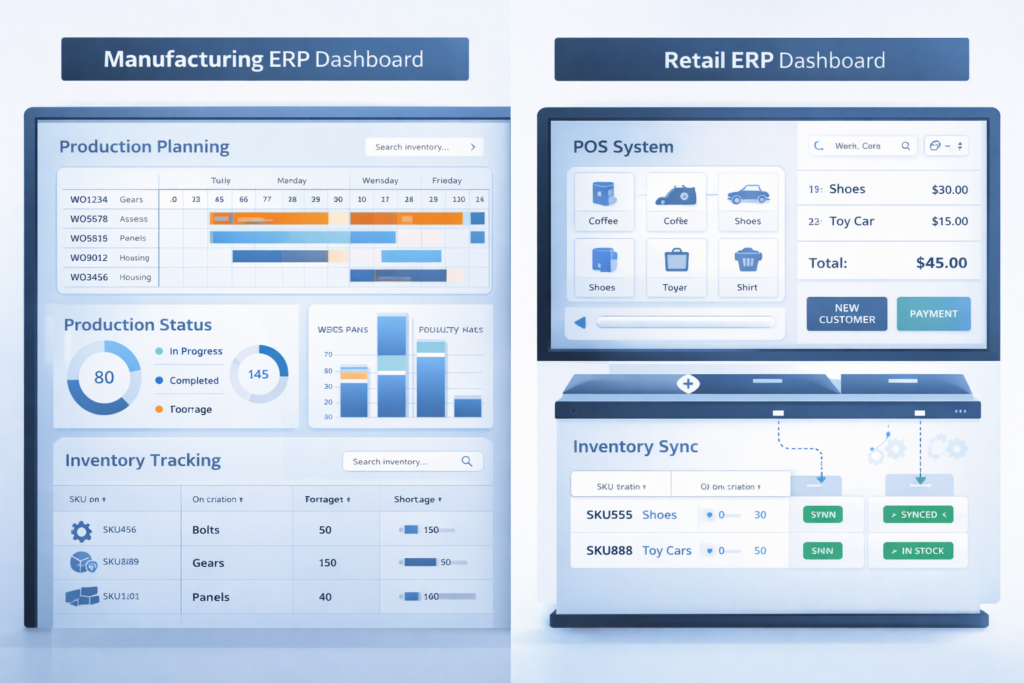Open the dropdown beside the POS search
The width and height of the screenshot is (1024, 683).
[x=946, y=146]
